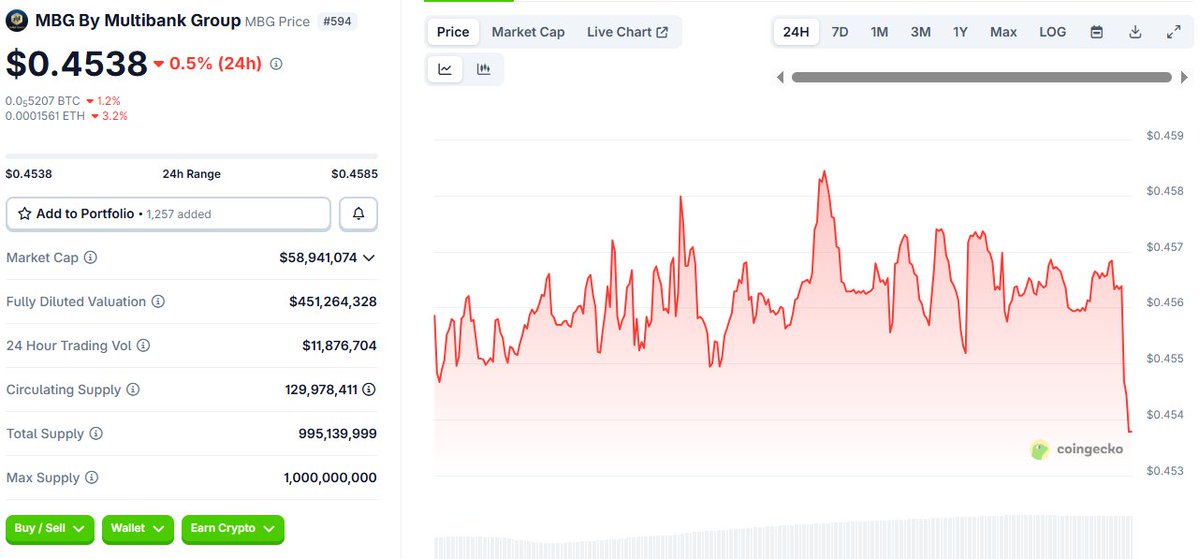The height and width of the screenshot is (559, 1199).
Task: Click the 1,000,000,000 max supply value
Action: 330,478
